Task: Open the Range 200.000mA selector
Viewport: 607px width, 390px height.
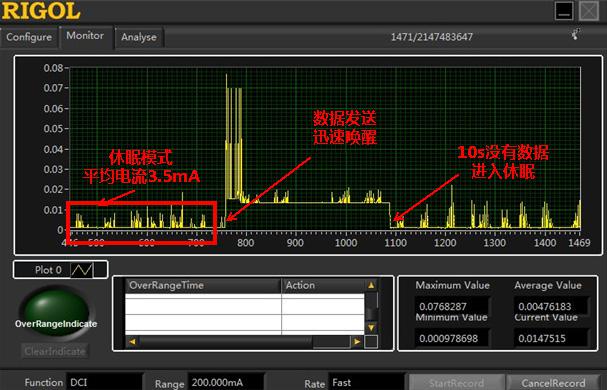Action: [226, 382]
